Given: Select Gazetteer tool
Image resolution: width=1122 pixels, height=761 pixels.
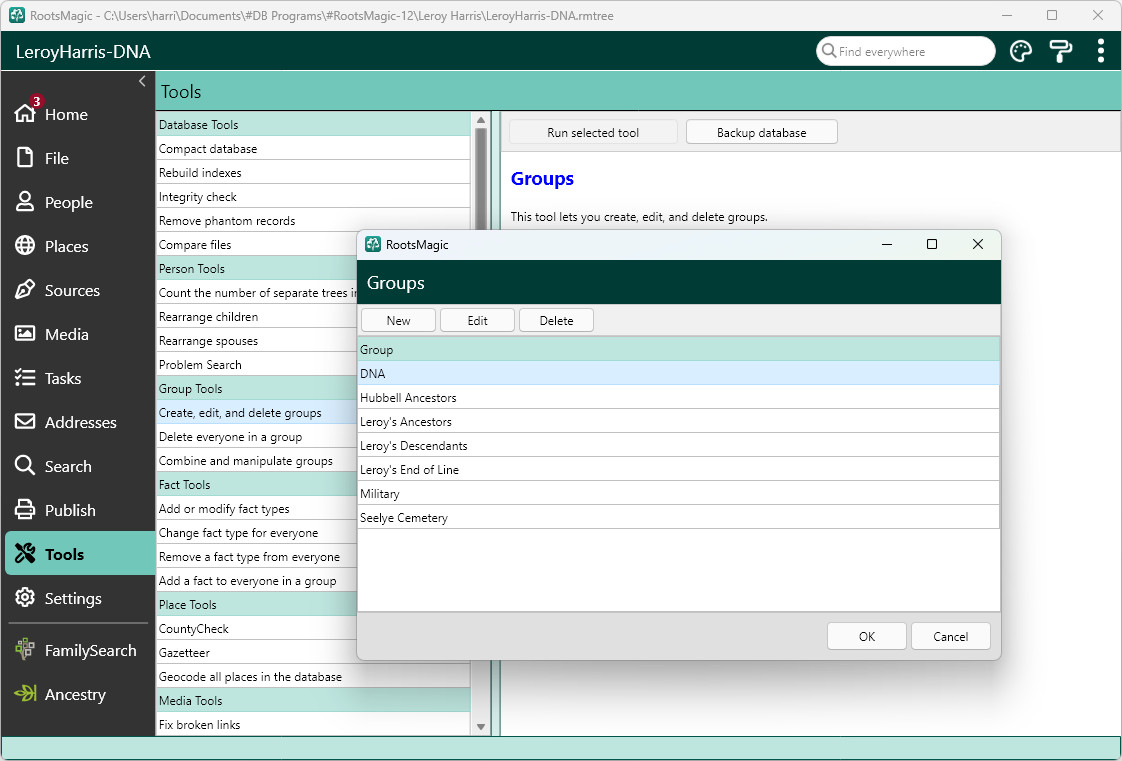Looking at the screenshot, I should [257, 652].
